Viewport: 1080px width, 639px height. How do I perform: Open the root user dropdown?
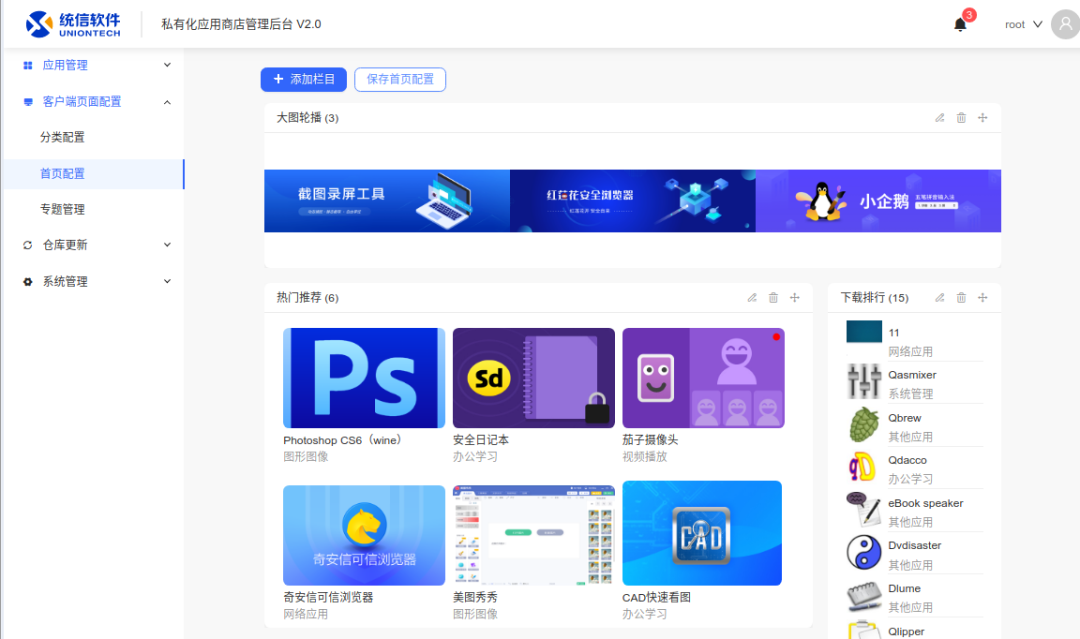pyautogui.click(x=1023, y=25)
